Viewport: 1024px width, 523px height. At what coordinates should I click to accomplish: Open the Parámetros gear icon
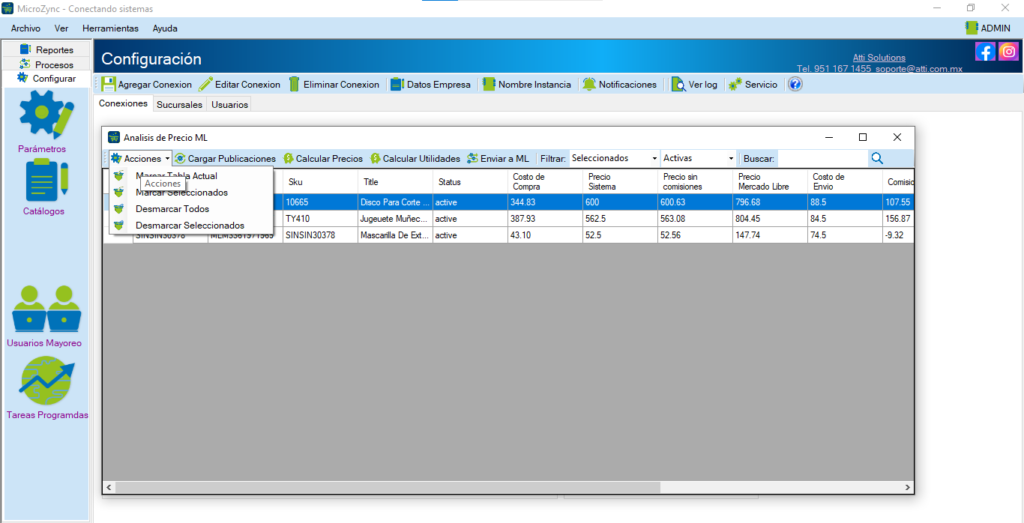pos(46,115)
